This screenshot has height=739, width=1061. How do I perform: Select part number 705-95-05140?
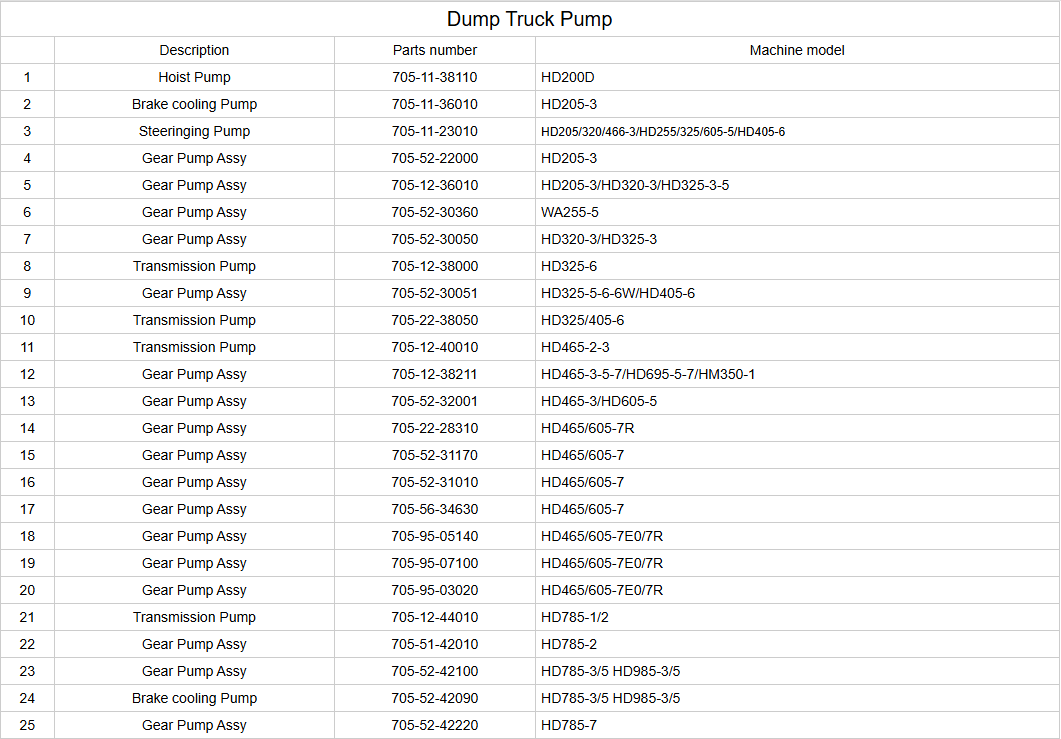point(434,537)
